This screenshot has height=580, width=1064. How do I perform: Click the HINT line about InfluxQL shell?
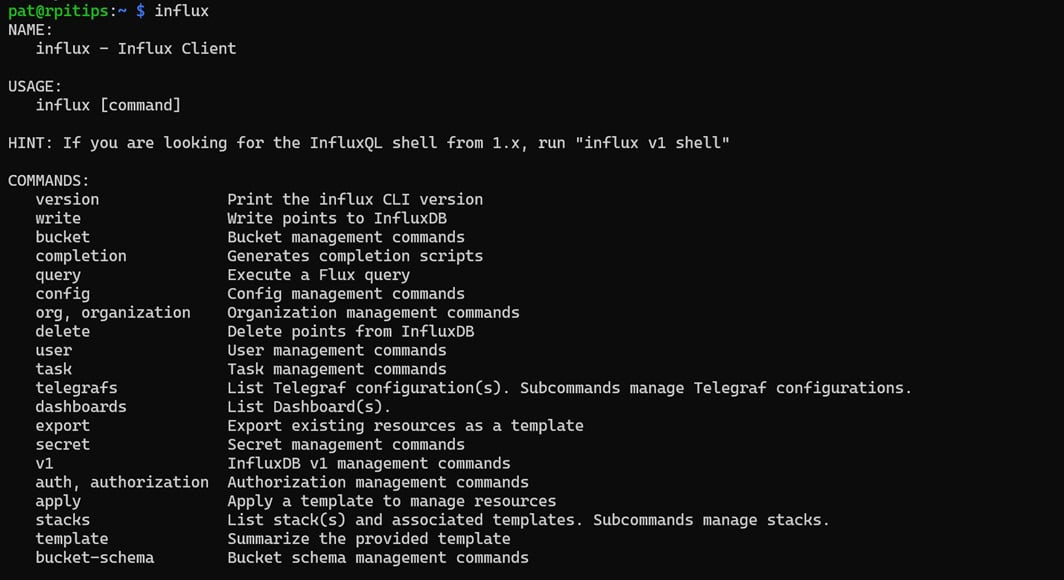[x=368, y=143]
